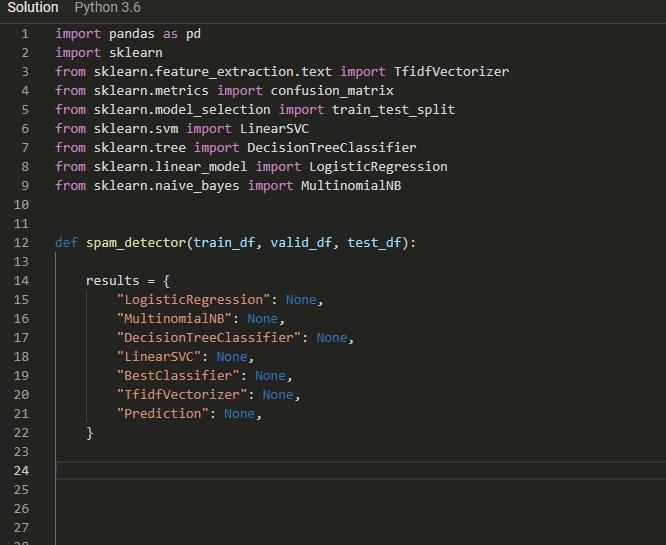Click the "LinearSVC" dictionary key string
Viewport: 666px width, 545px height.
[159, 356]
